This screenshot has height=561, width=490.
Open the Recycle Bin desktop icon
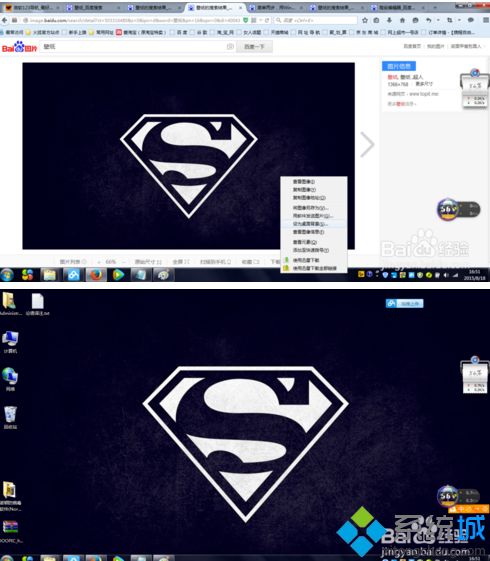tap(10, 417)
